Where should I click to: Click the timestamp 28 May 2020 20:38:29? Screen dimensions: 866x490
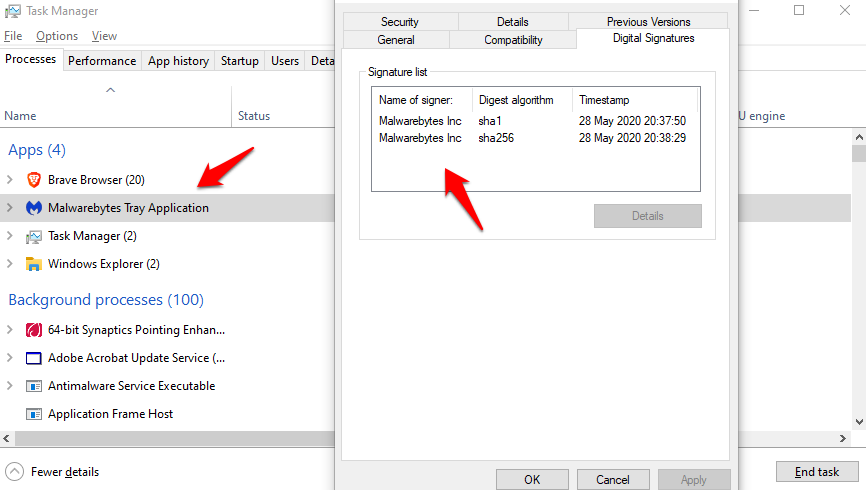coord(632,138)
